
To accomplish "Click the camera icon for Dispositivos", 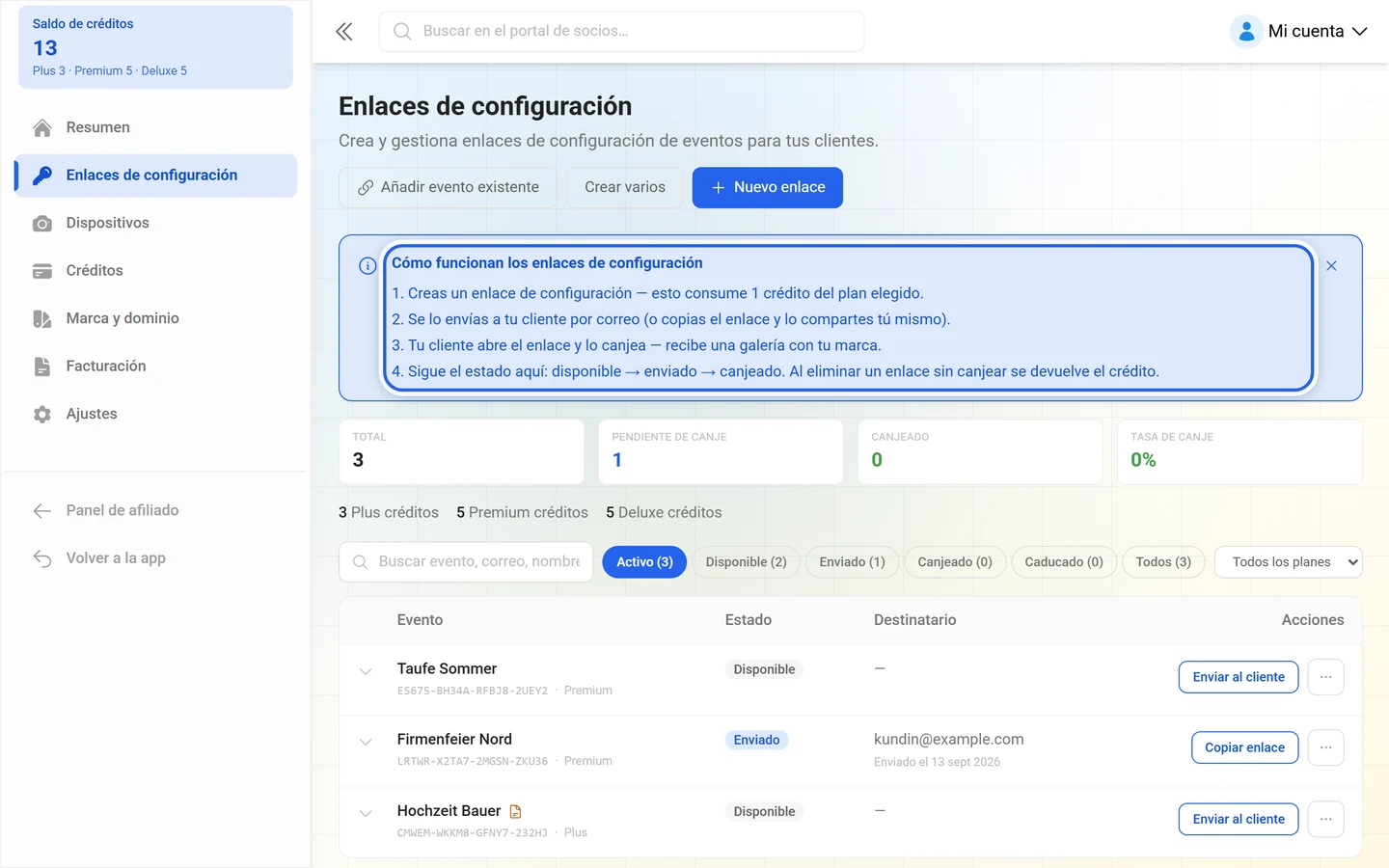I will (x=42, y=224).
